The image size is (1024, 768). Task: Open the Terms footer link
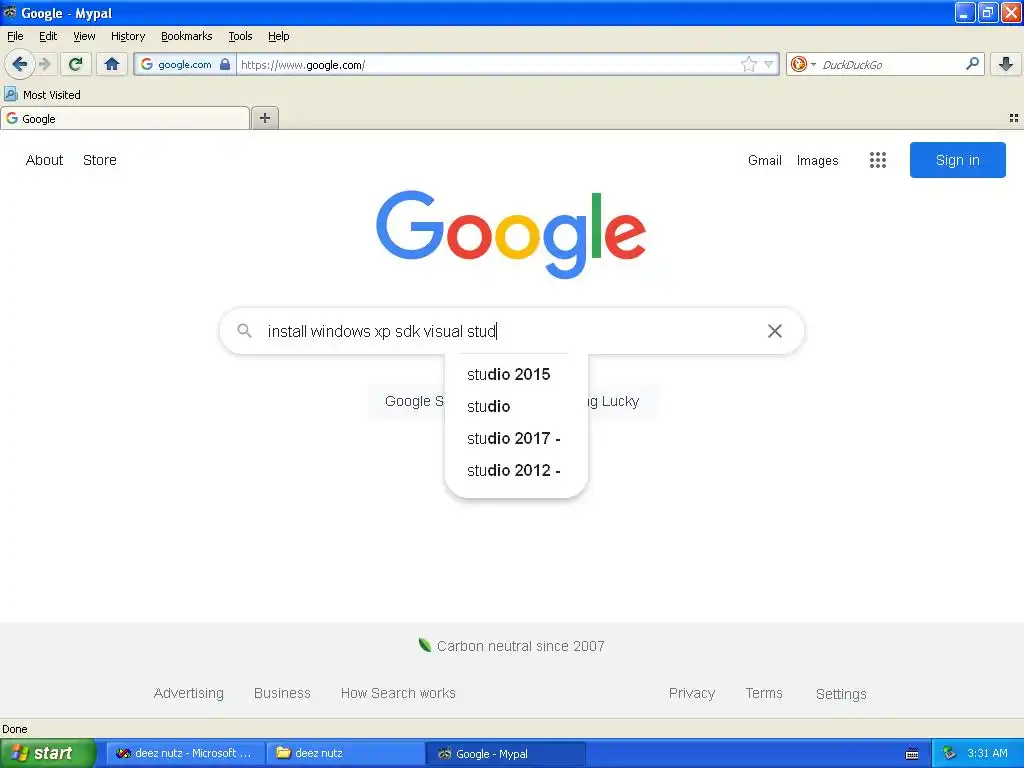point(763,693)
